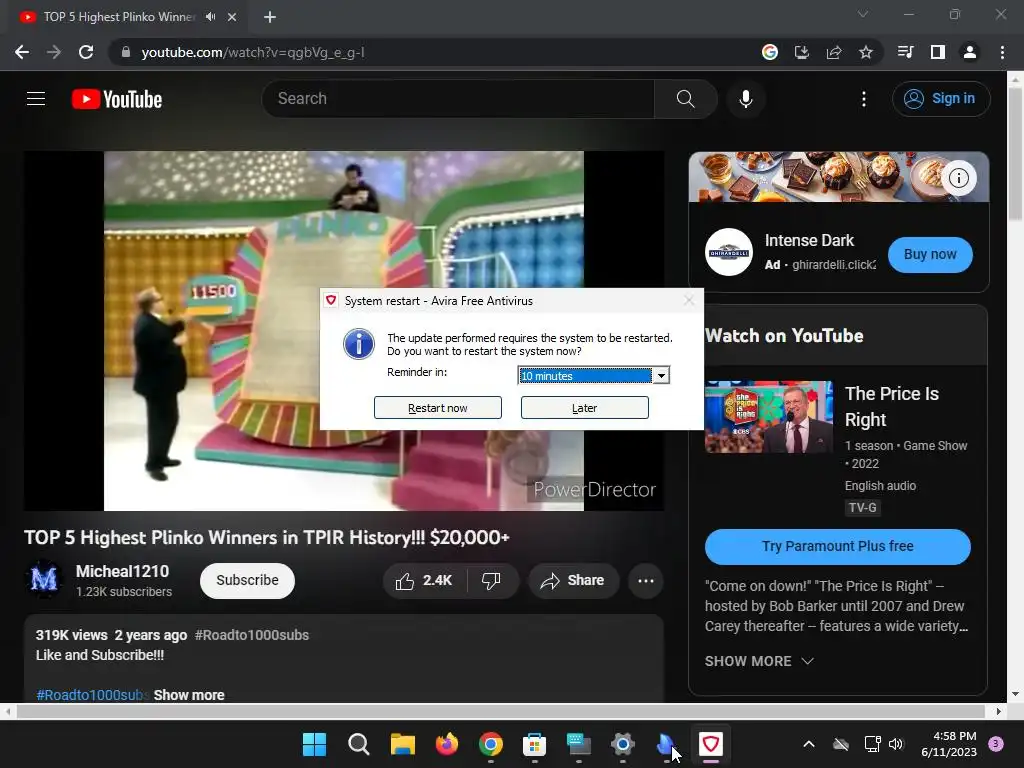Open Windows Start menu

(314, 744)
